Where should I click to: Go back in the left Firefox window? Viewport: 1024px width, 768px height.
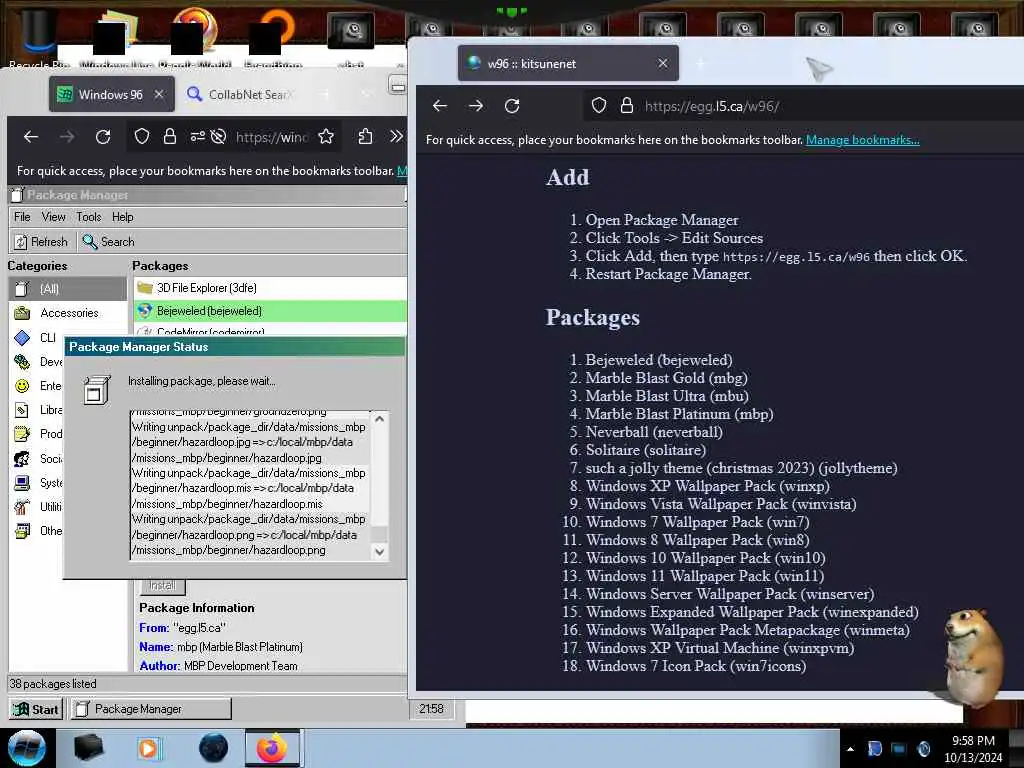(31, 137)
